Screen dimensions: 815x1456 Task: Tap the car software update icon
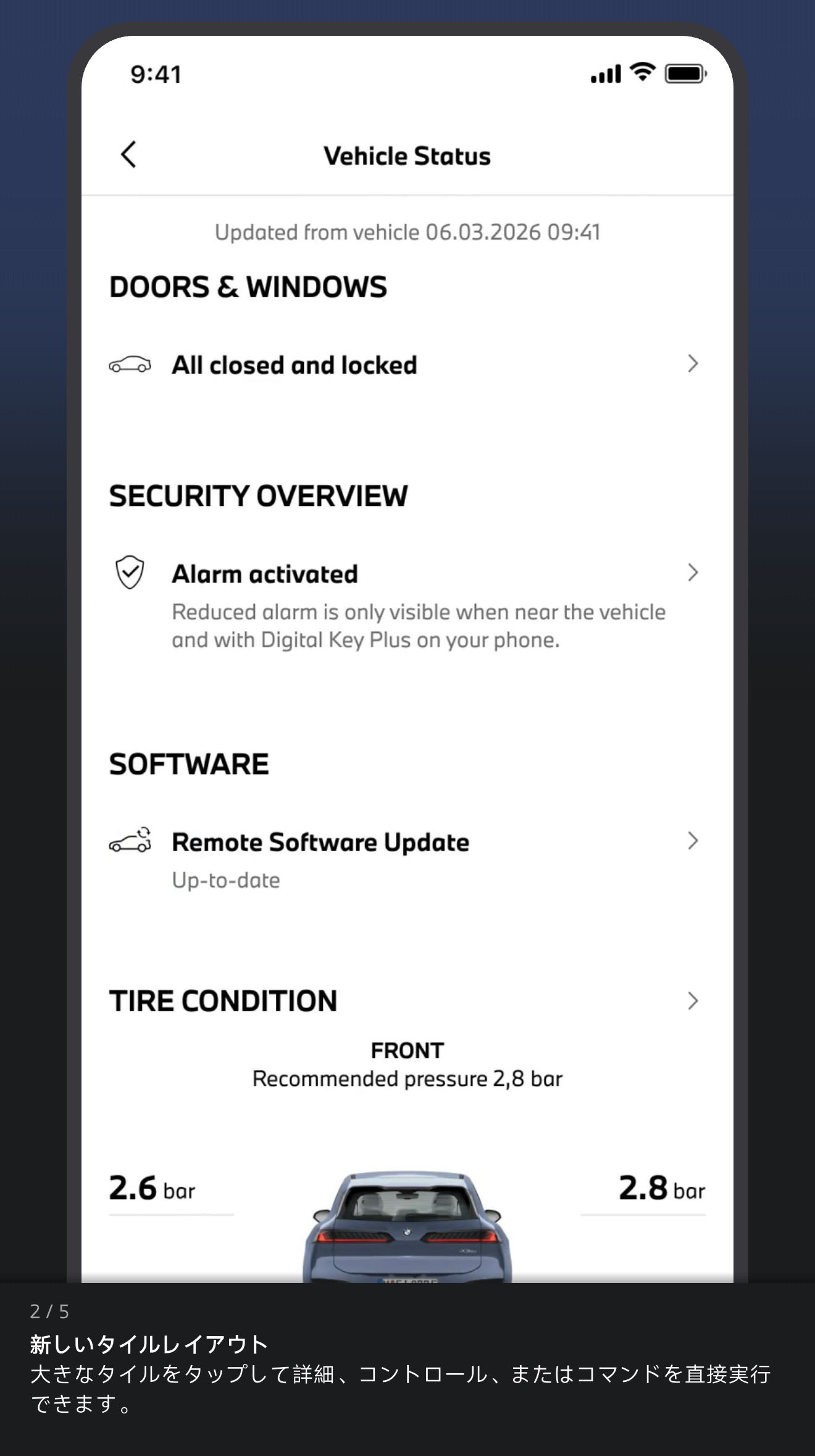click(x=130, y=840)
